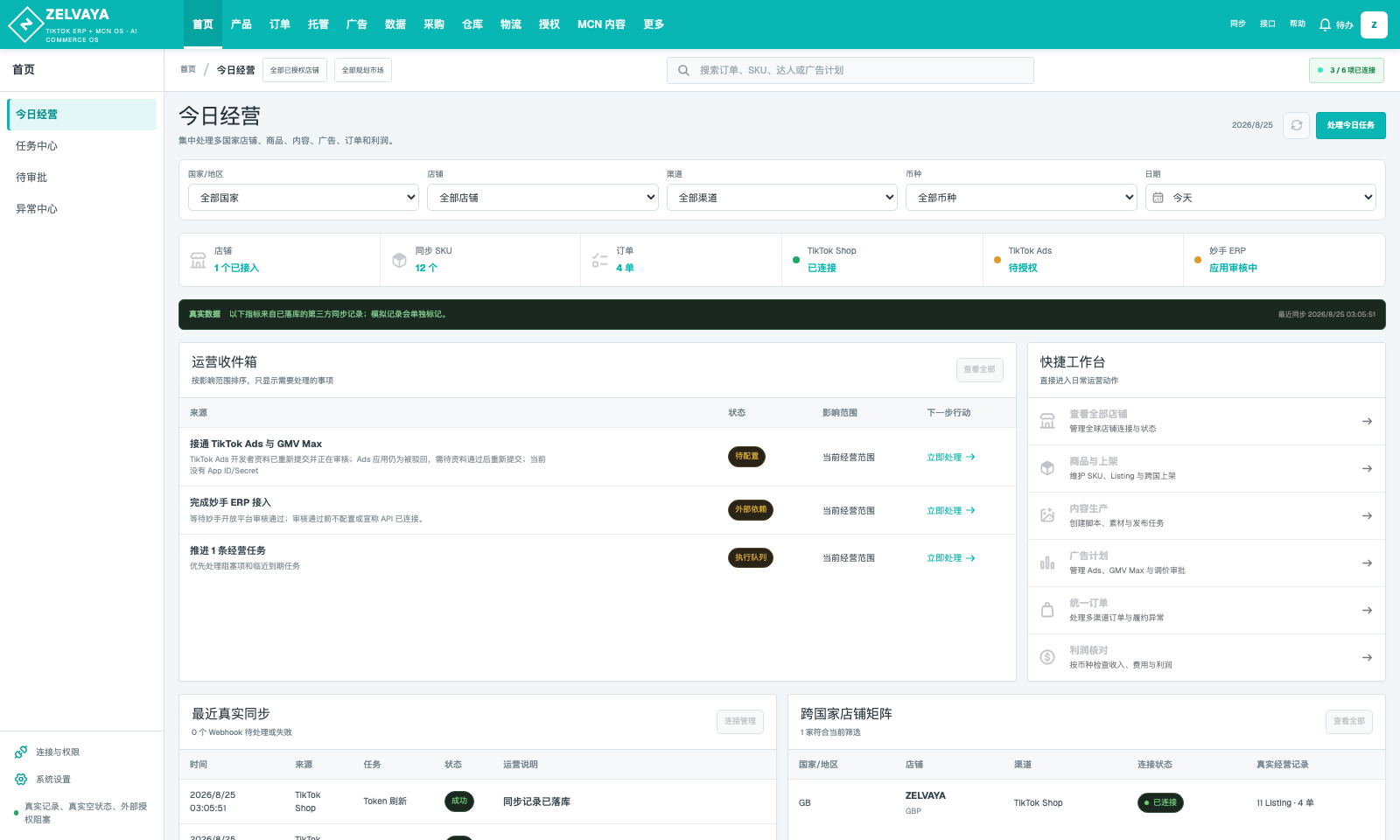Click the 首页 breadcrumb link
The width and height of the screenshot is (1400, 840).
[x=188, y=70]
